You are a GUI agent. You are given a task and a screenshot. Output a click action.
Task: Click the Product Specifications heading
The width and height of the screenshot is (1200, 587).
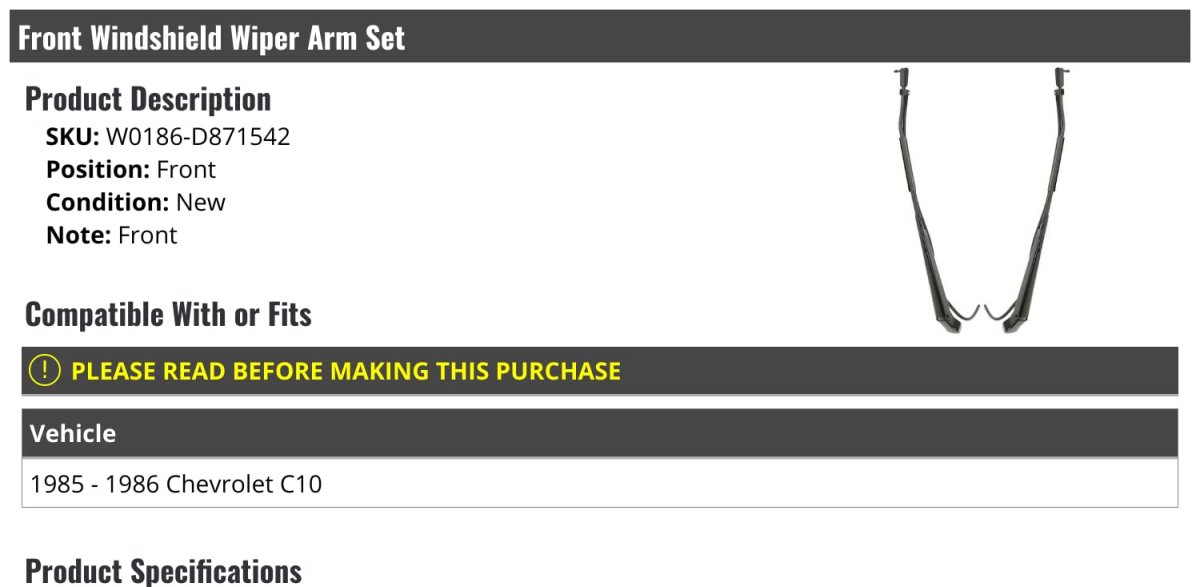[163, 571]
